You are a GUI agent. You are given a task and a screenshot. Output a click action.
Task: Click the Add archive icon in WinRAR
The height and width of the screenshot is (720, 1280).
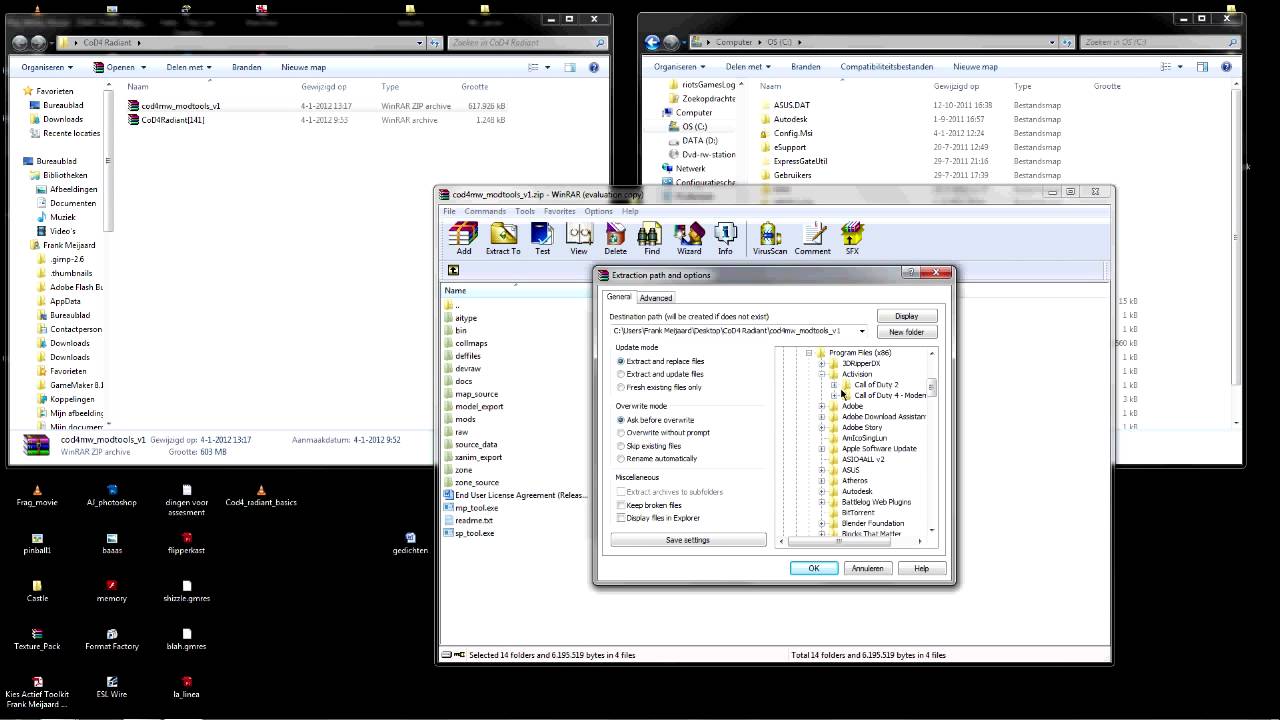pyautogui.click(x=463, y=238)
